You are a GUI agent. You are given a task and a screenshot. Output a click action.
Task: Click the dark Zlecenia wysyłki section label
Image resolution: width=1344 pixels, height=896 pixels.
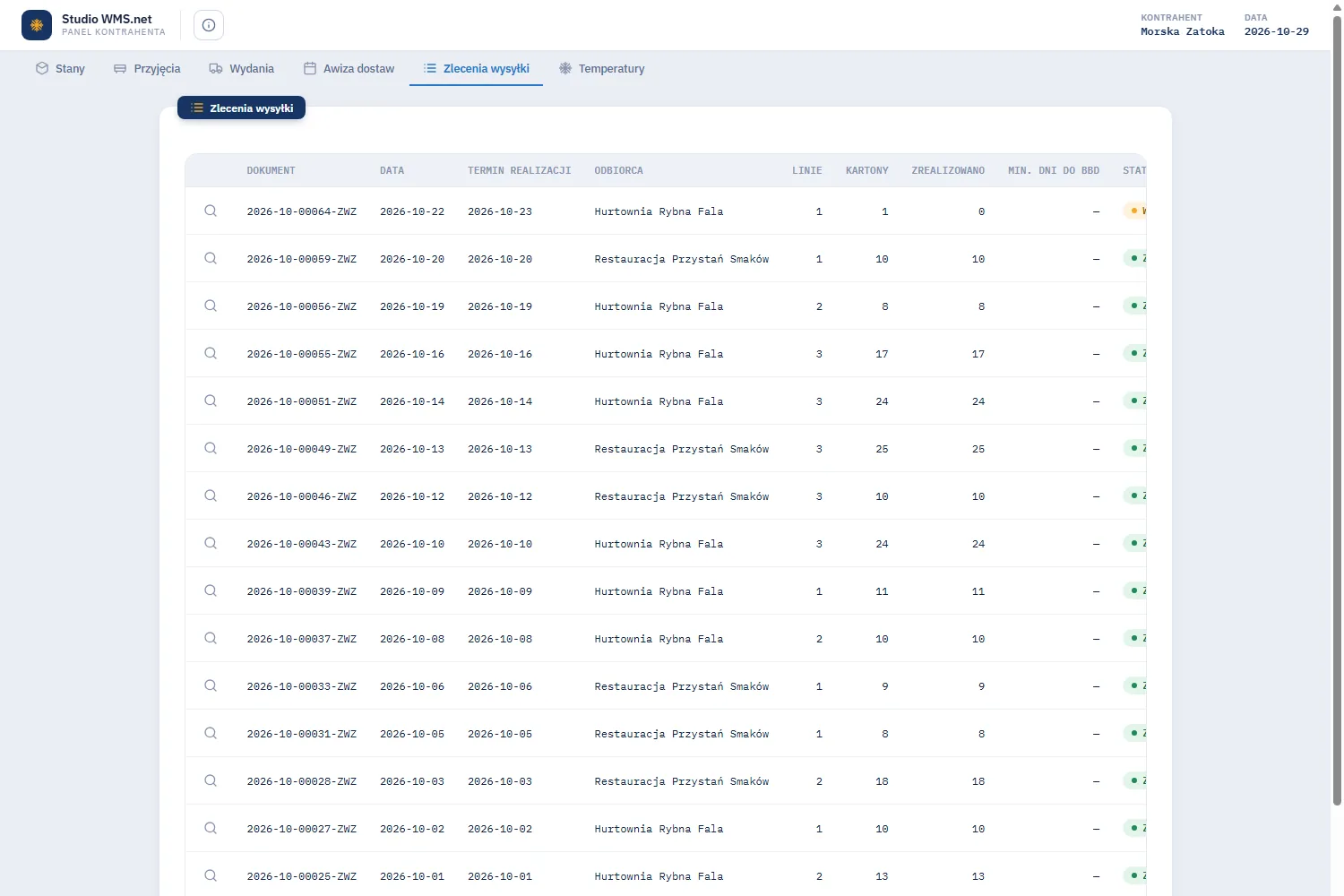[x=242, y=108]
